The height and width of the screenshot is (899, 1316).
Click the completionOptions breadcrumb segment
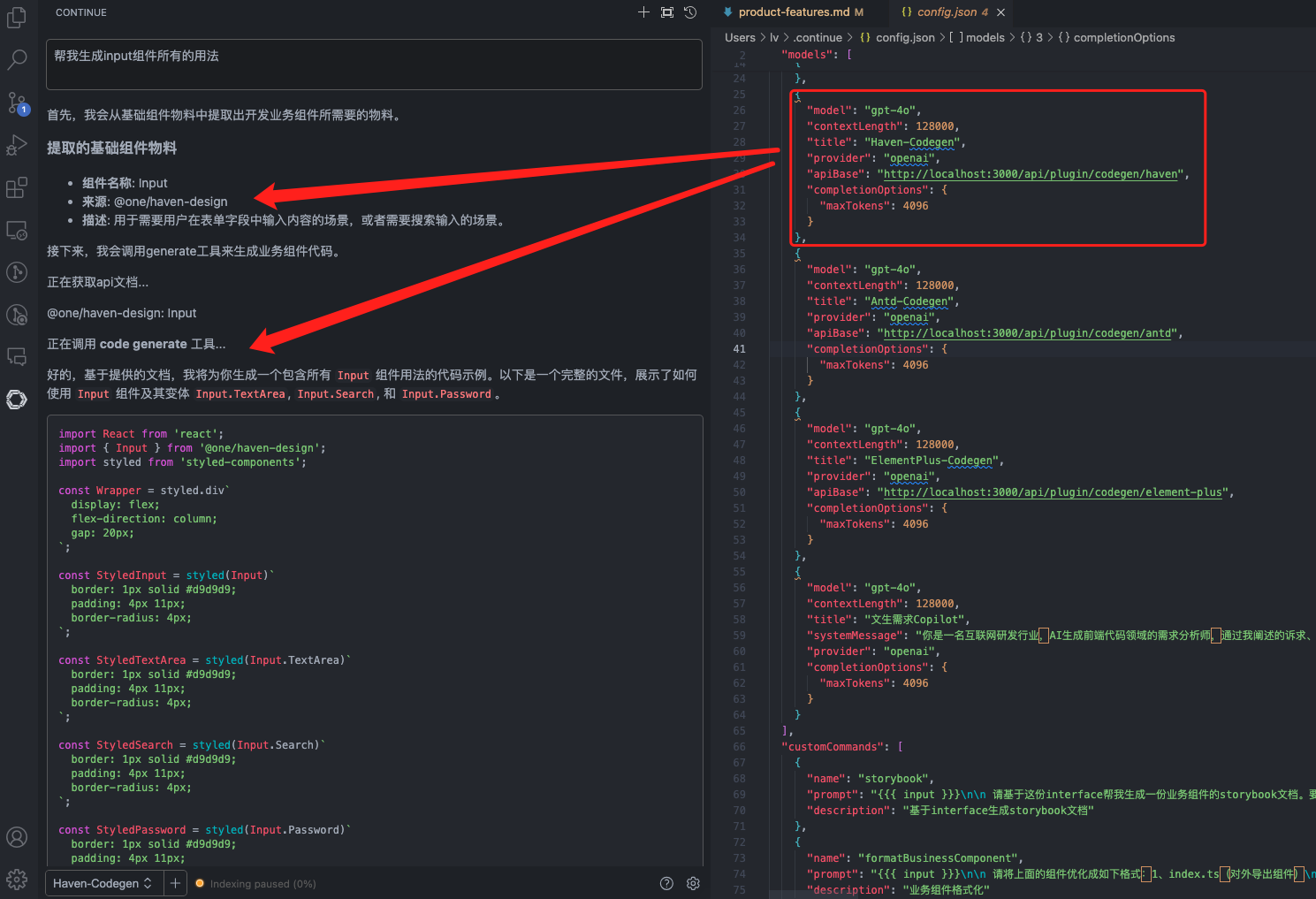[x=1123, y=37]
